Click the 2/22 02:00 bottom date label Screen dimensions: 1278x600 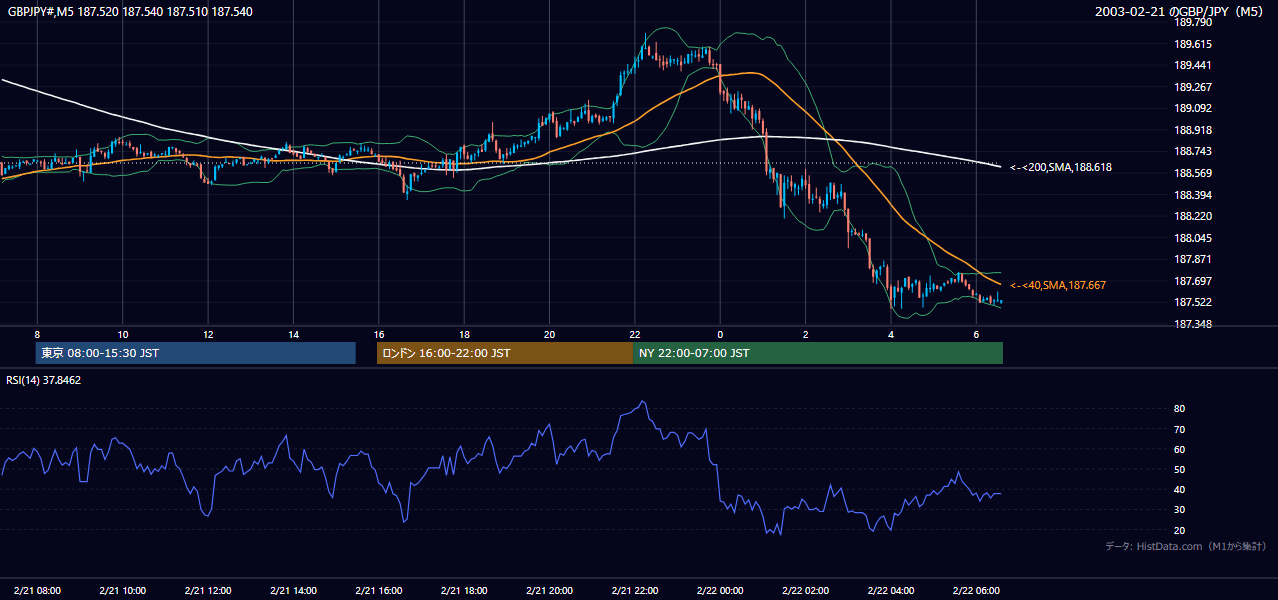pos(806,590)
